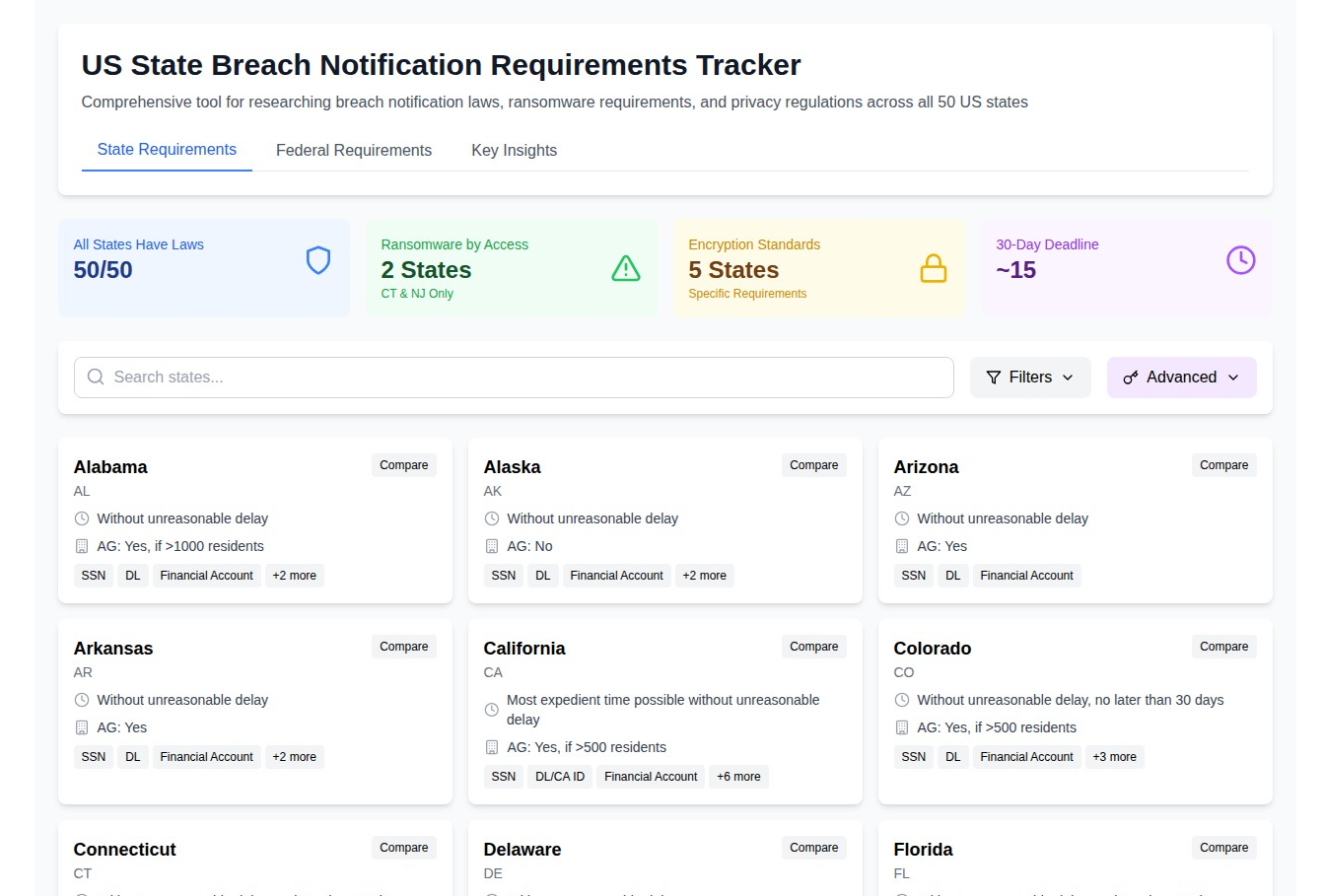Screen dimensions: 1322x896
Task: Click Compare on the Delaware card
Action: point(813,847)
